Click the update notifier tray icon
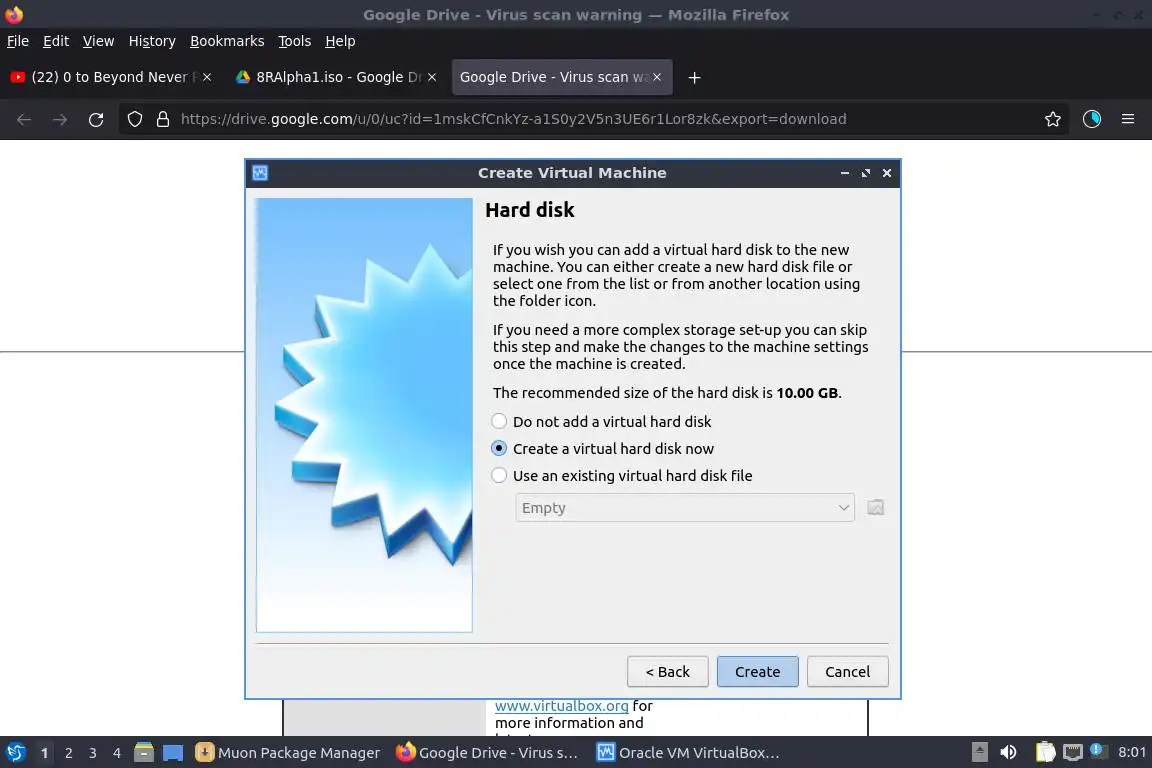This screenshot has width=1152, height=768. click(x=1098, y=751)
